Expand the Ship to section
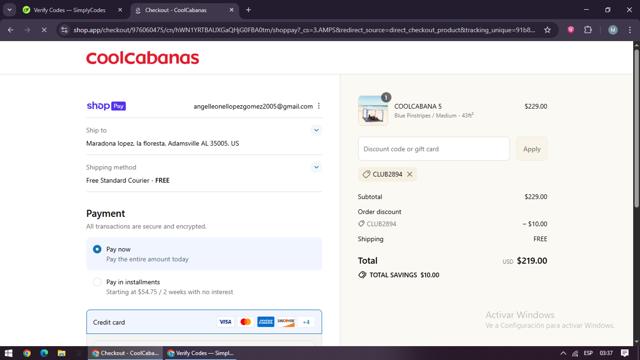This screenshot has width=640, height=360. tap(316, 130)
